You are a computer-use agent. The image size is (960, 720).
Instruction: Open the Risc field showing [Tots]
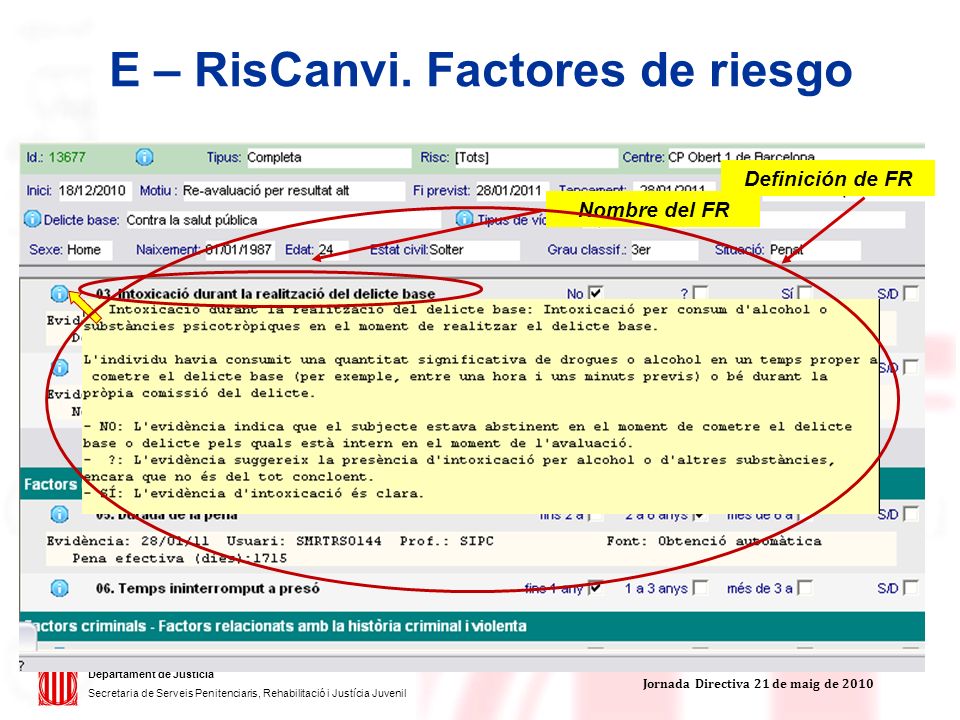[x=536, y=157]
